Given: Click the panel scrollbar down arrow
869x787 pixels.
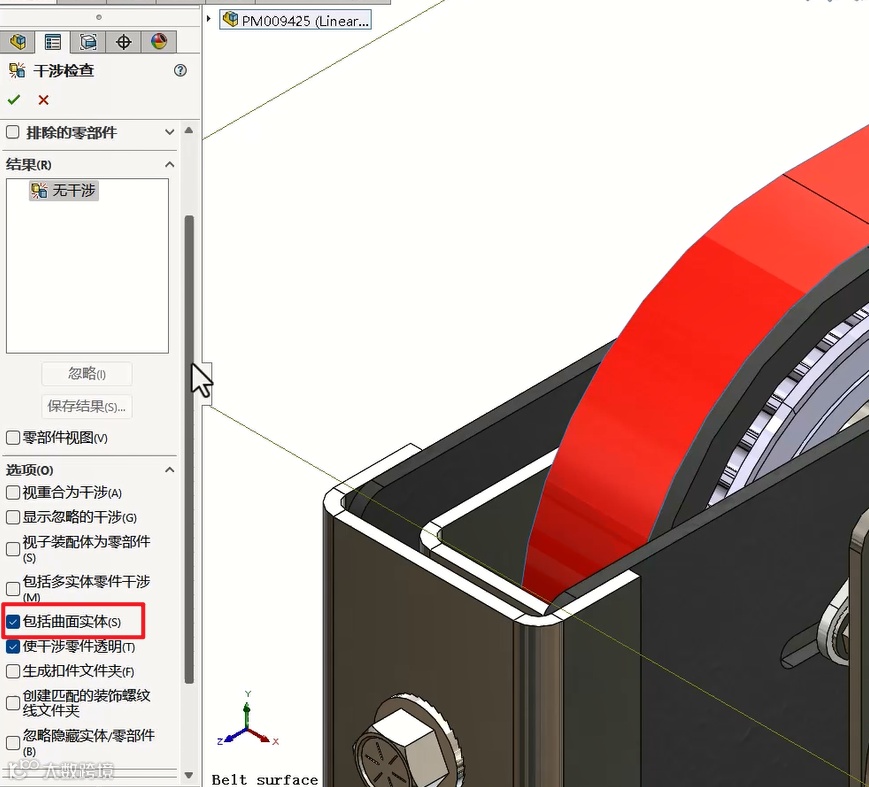Looking at the screenshot, I should [188, 775].
